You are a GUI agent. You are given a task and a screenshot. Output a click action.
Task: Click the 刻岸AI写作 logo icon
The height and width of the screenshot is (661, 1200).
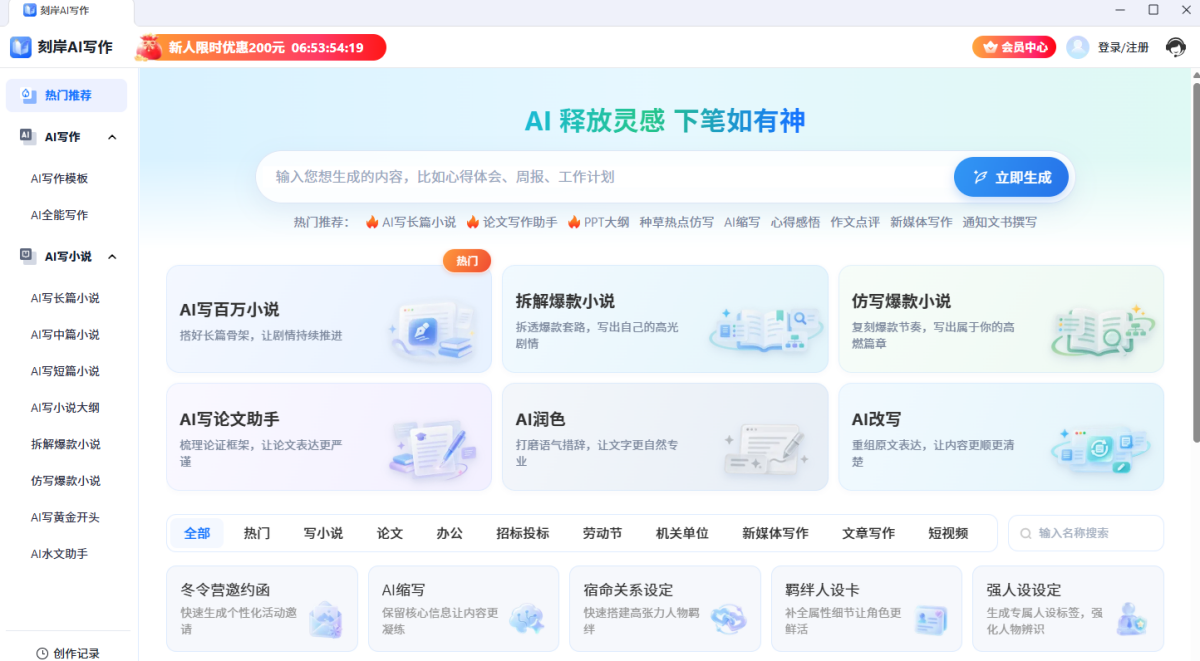(21, 47)
